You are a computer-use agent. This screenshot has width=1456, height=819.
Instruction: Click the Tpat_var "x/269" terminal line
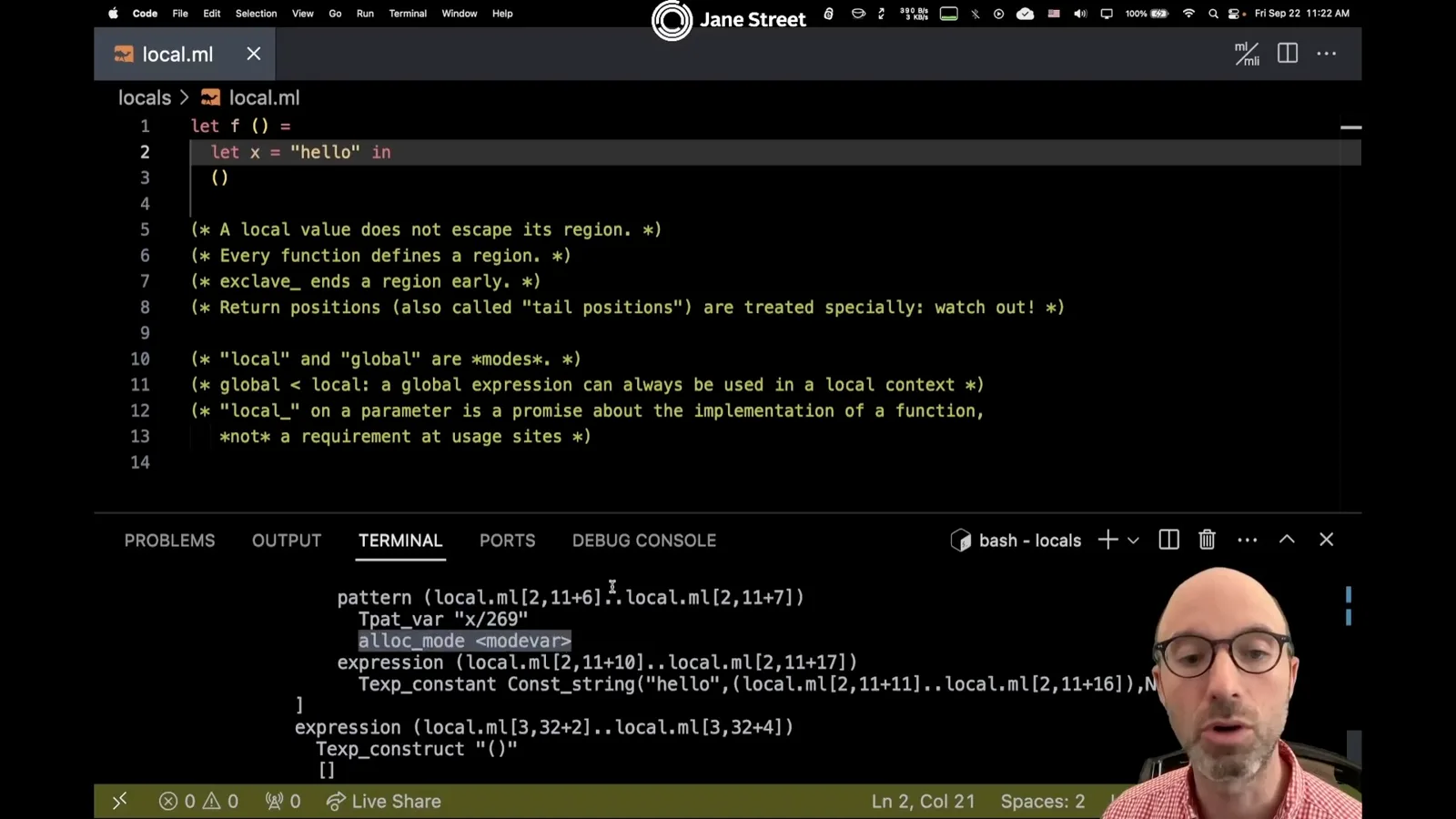[x=443, y=619]
